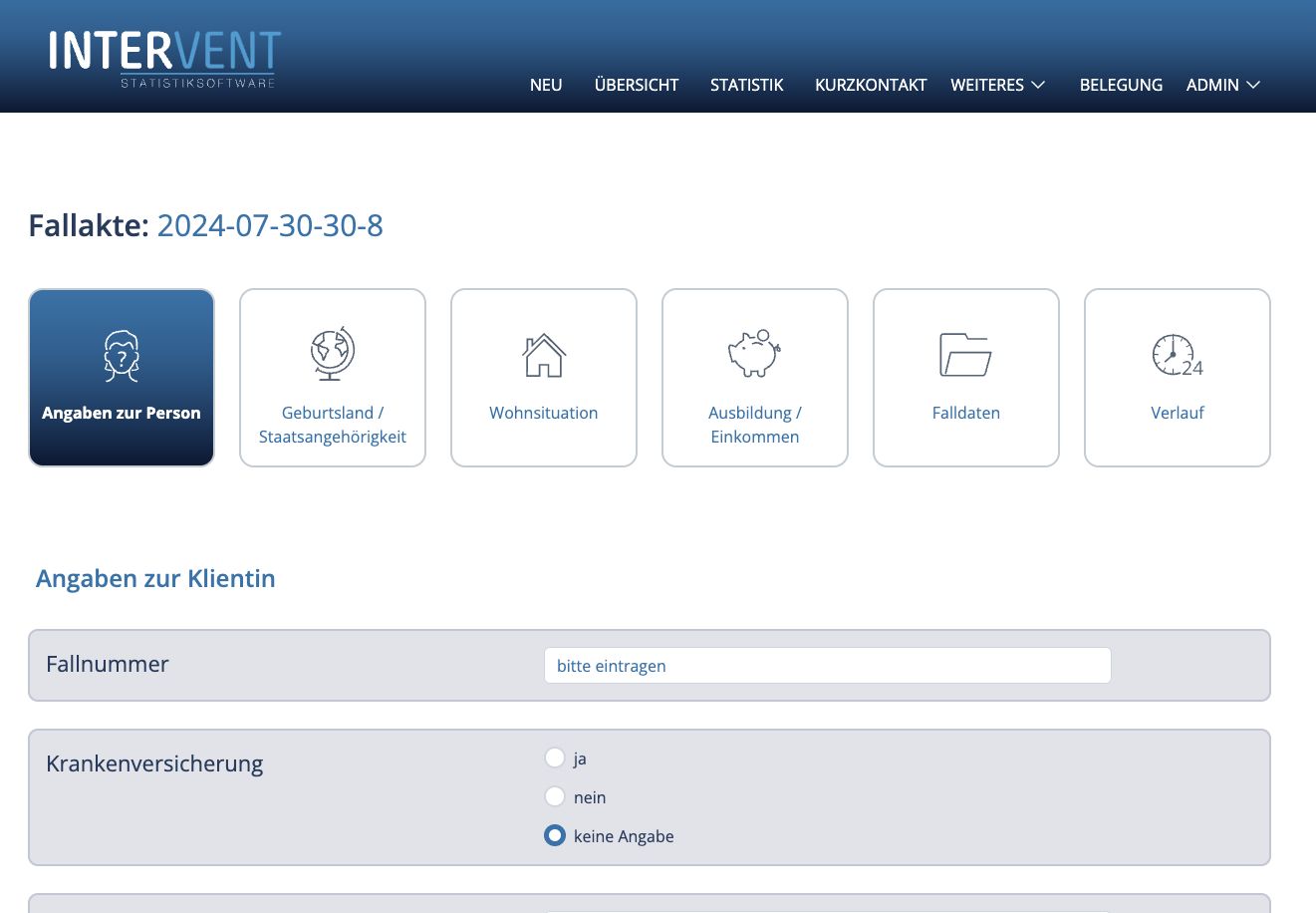Click the Fallnummer input field

point(828,666)
